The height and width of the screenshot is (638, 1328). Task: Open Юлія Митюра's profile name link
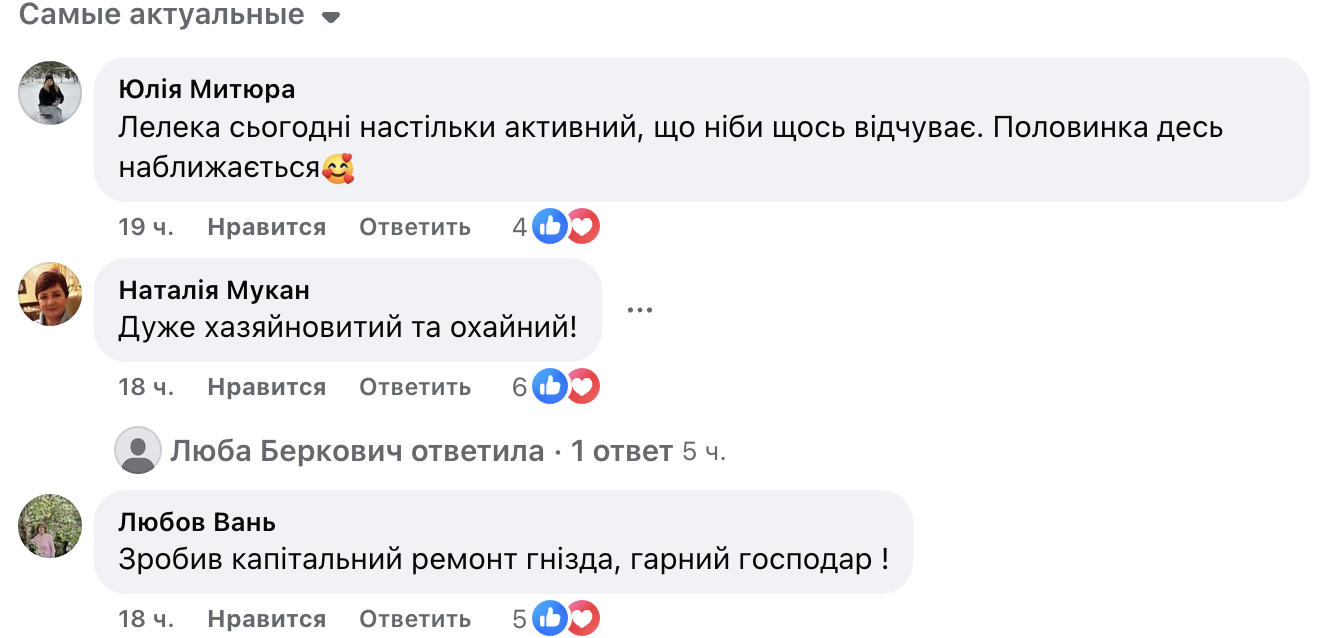(207, 90)
